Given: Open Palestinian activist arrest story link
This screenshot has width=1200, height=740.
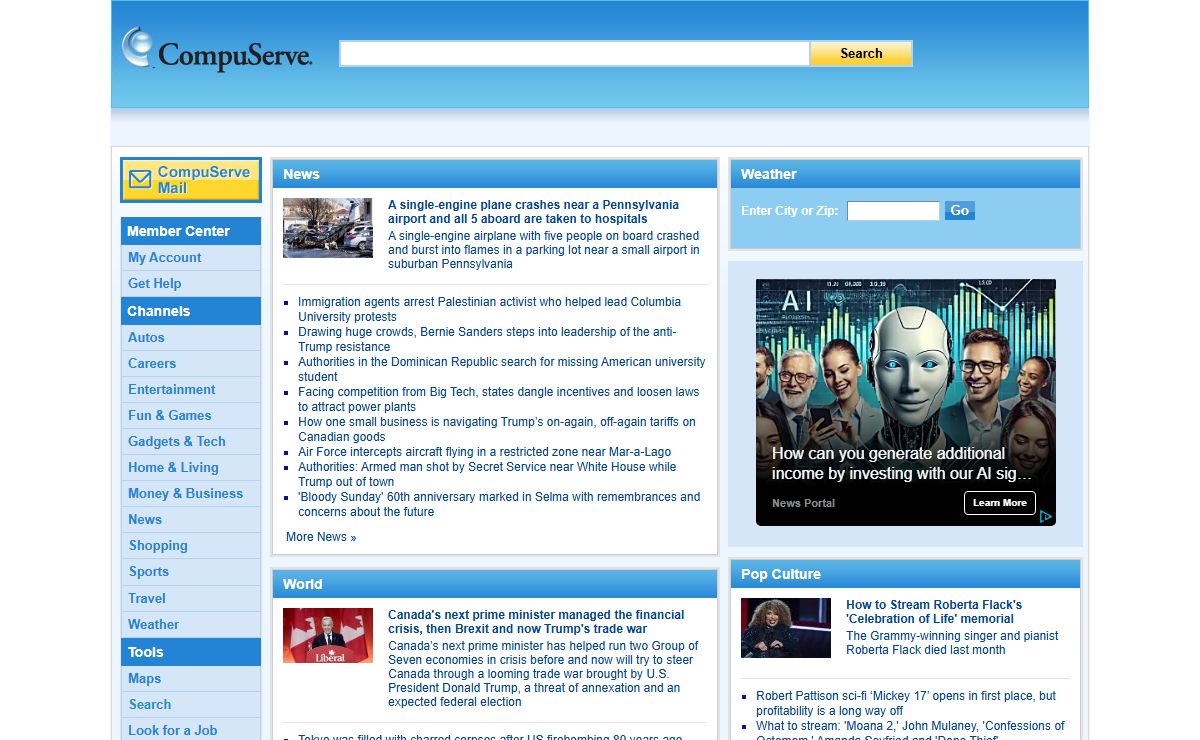Looking at the screenshot, I should pyautogui.click(x=489, y=309).
